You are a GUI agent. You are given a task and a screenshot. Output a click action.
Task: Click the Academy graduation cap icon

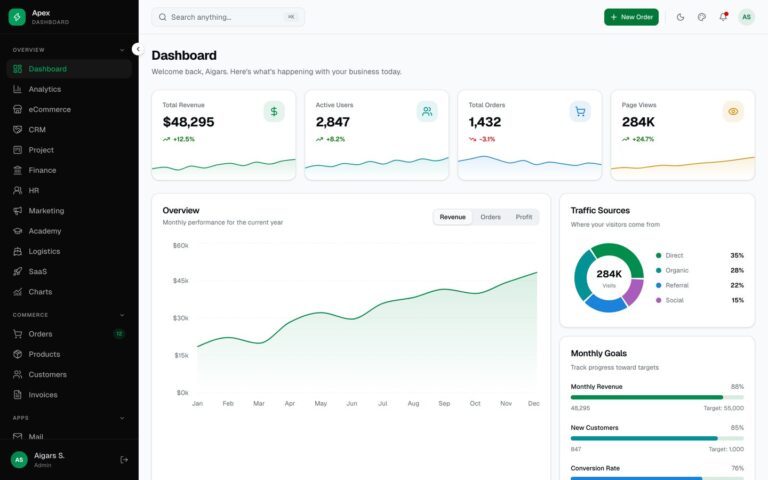pos(18,231)
